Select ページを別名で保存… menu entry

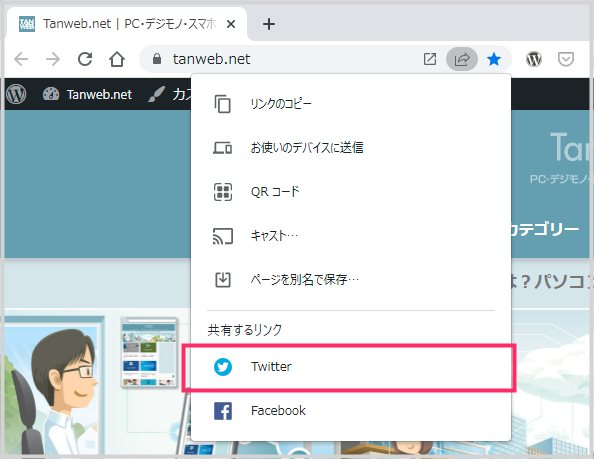coord(351,279)
